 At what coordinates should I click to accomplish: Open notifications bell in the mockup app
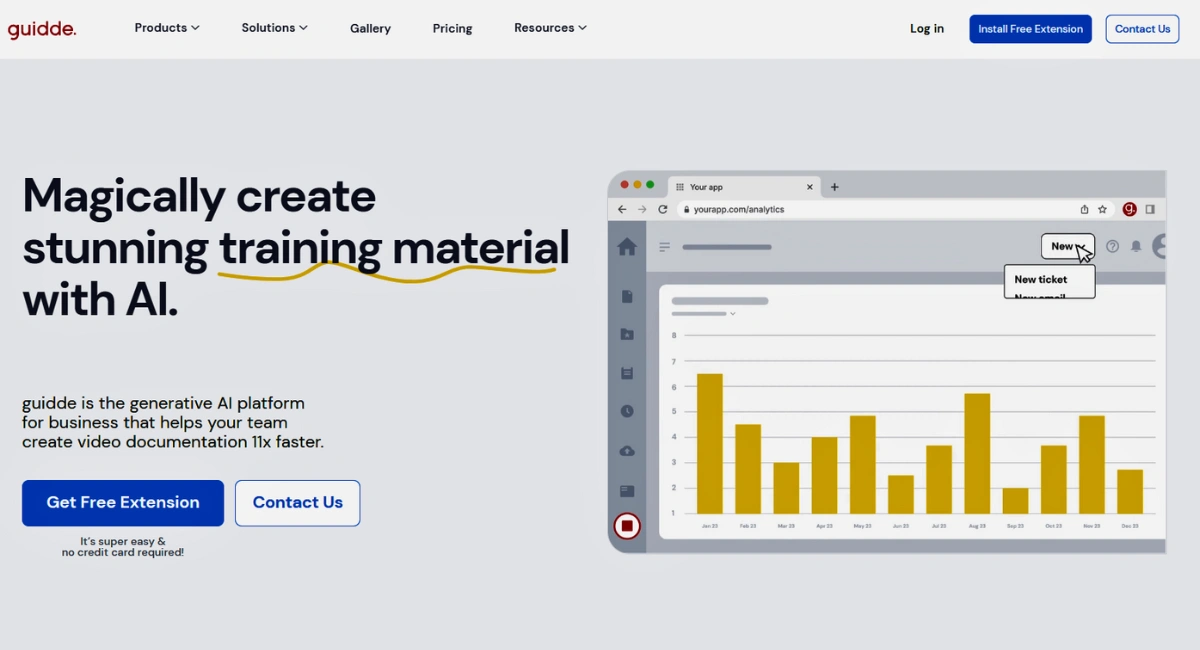click(x=1136, y=246)
